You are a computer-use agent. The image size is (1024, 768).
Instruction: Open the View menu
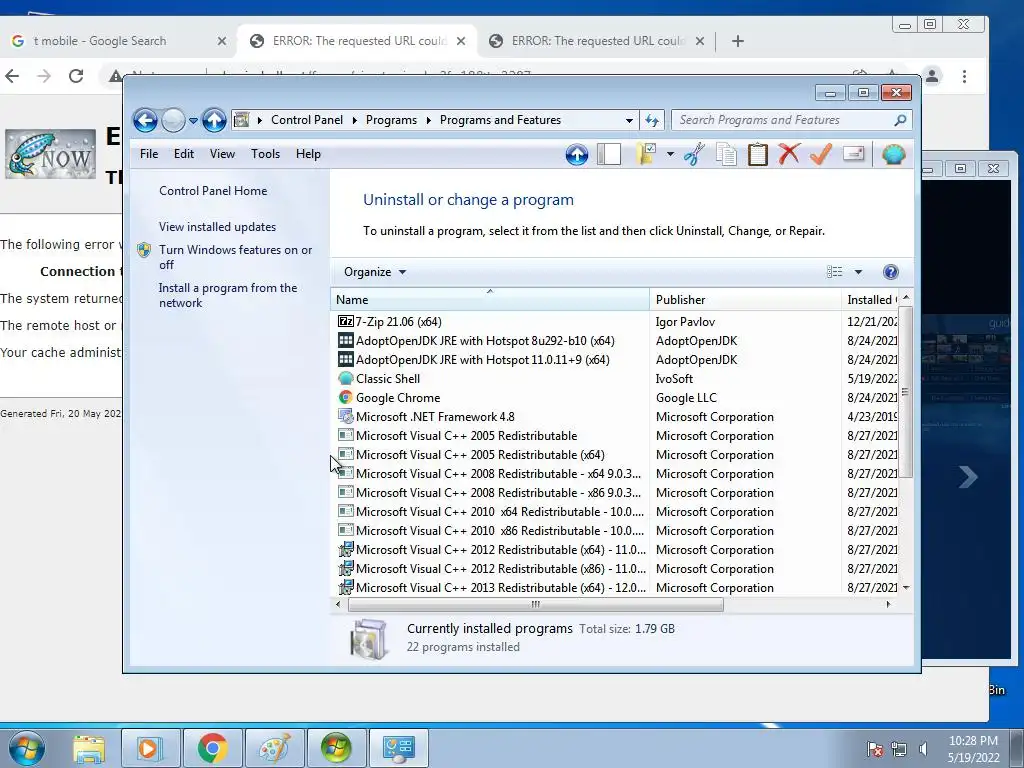click(x=222, y=154)
